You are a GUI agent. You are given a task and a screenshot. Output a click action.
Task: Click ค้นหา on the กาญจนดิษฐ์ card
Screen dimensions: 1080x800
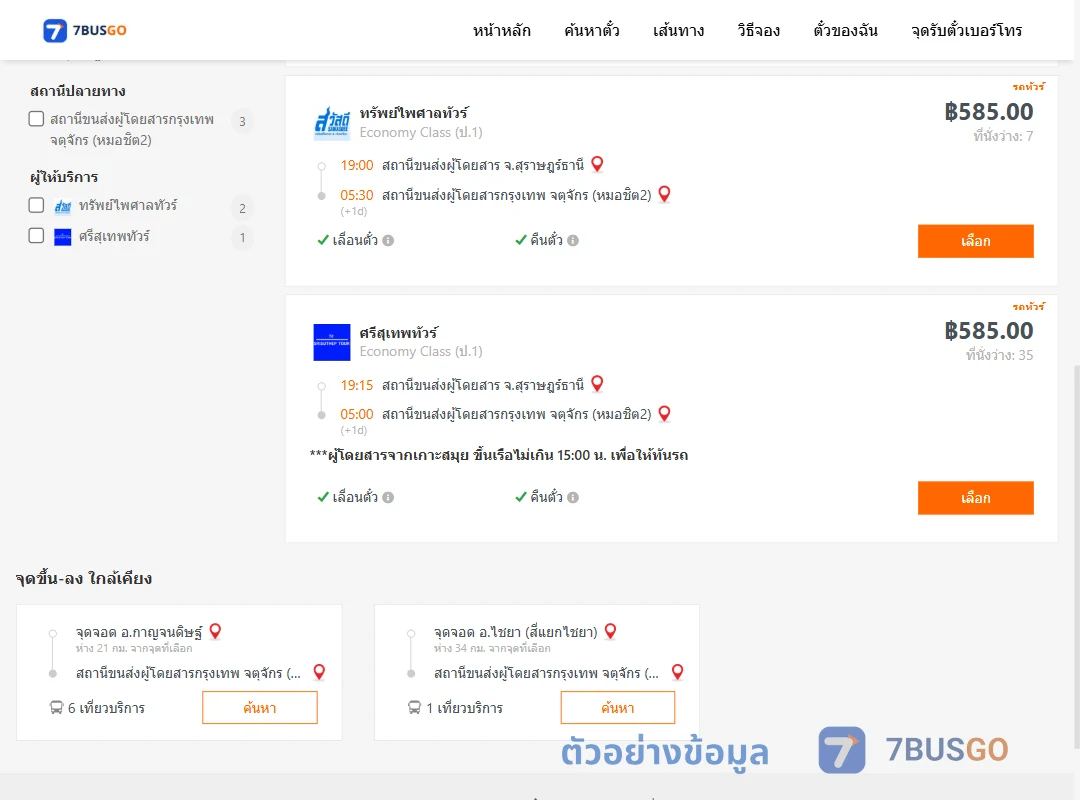(260, 708)
